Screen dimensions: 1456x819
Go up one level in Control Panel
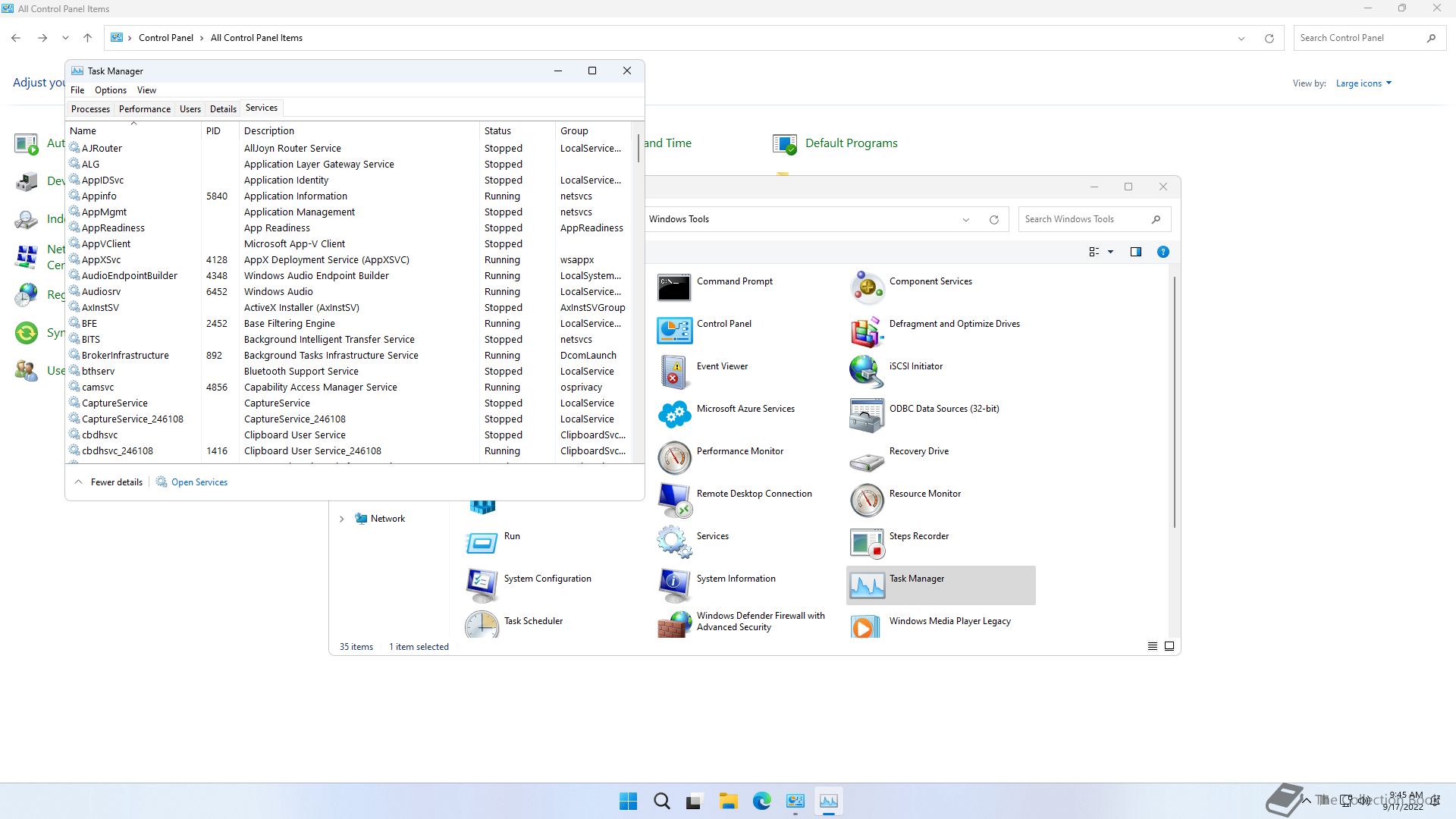[x=87, y=38]
